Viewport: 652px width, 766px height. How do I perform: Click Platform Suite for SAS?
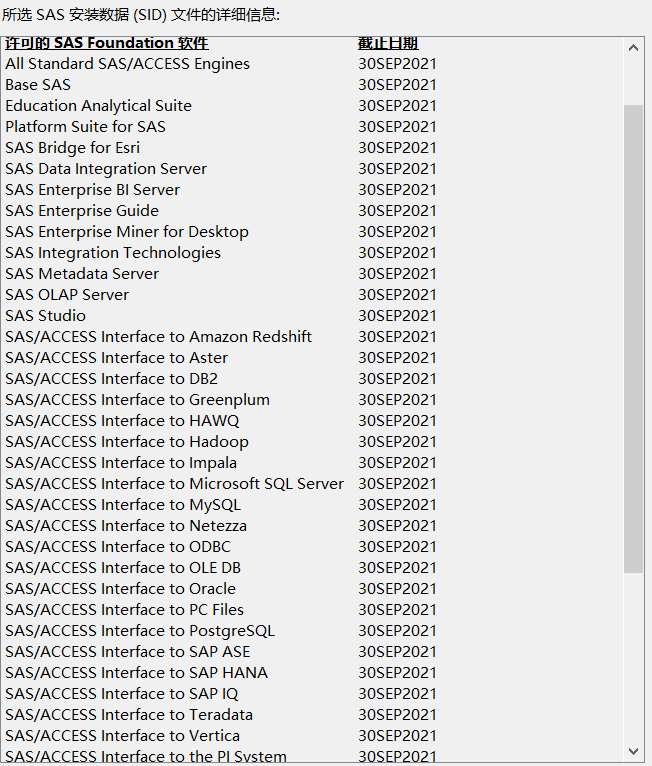[85, 127]
